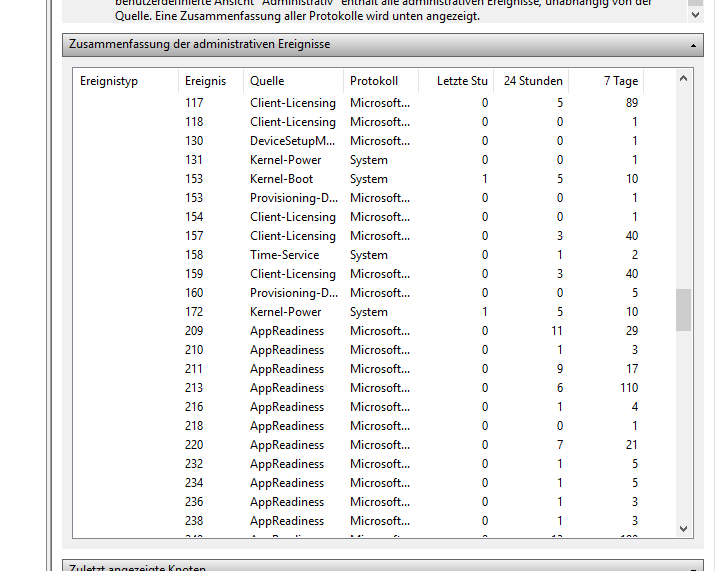Viewport: 715px width, 571px height.
Task: Click the 24 Stunden value 11 of event 209
Action: click(556, 331)
